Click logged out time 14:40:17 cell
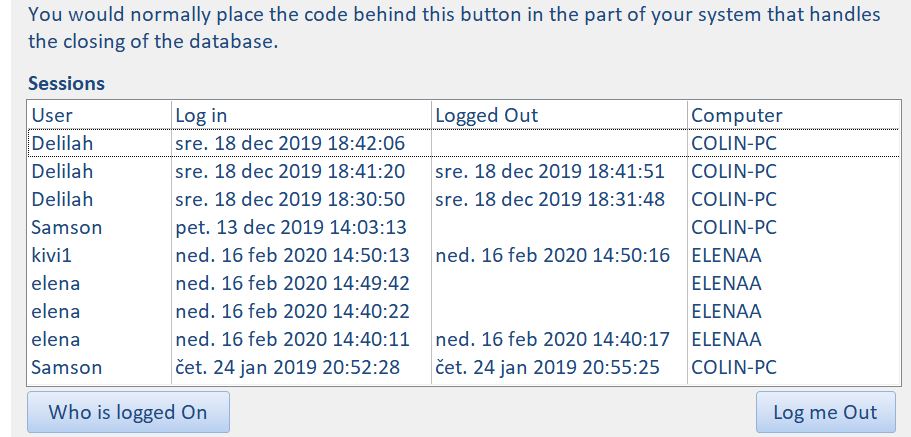The image size is (911, 437). (553, 339)
